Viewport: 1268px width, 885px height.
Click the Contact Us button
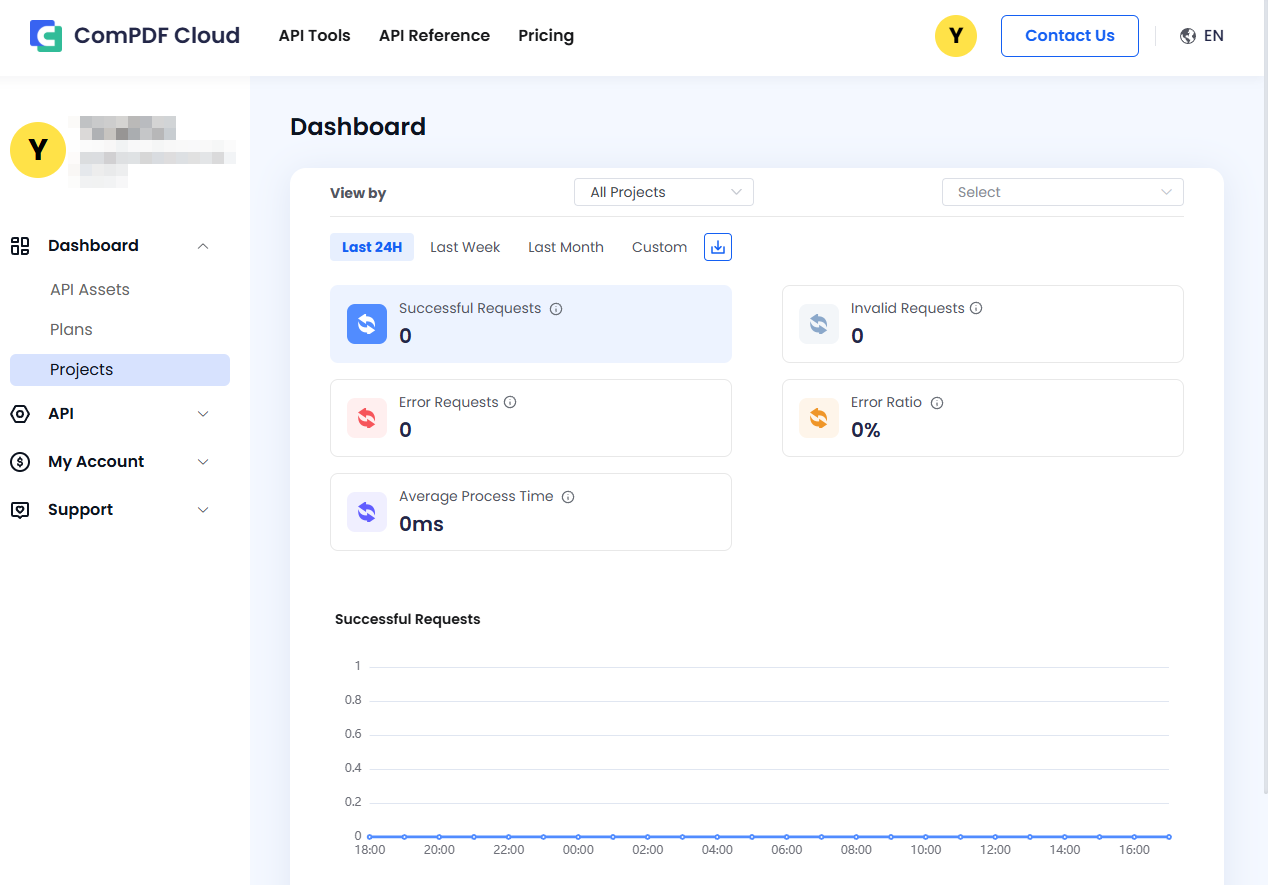pos(1069,35)
